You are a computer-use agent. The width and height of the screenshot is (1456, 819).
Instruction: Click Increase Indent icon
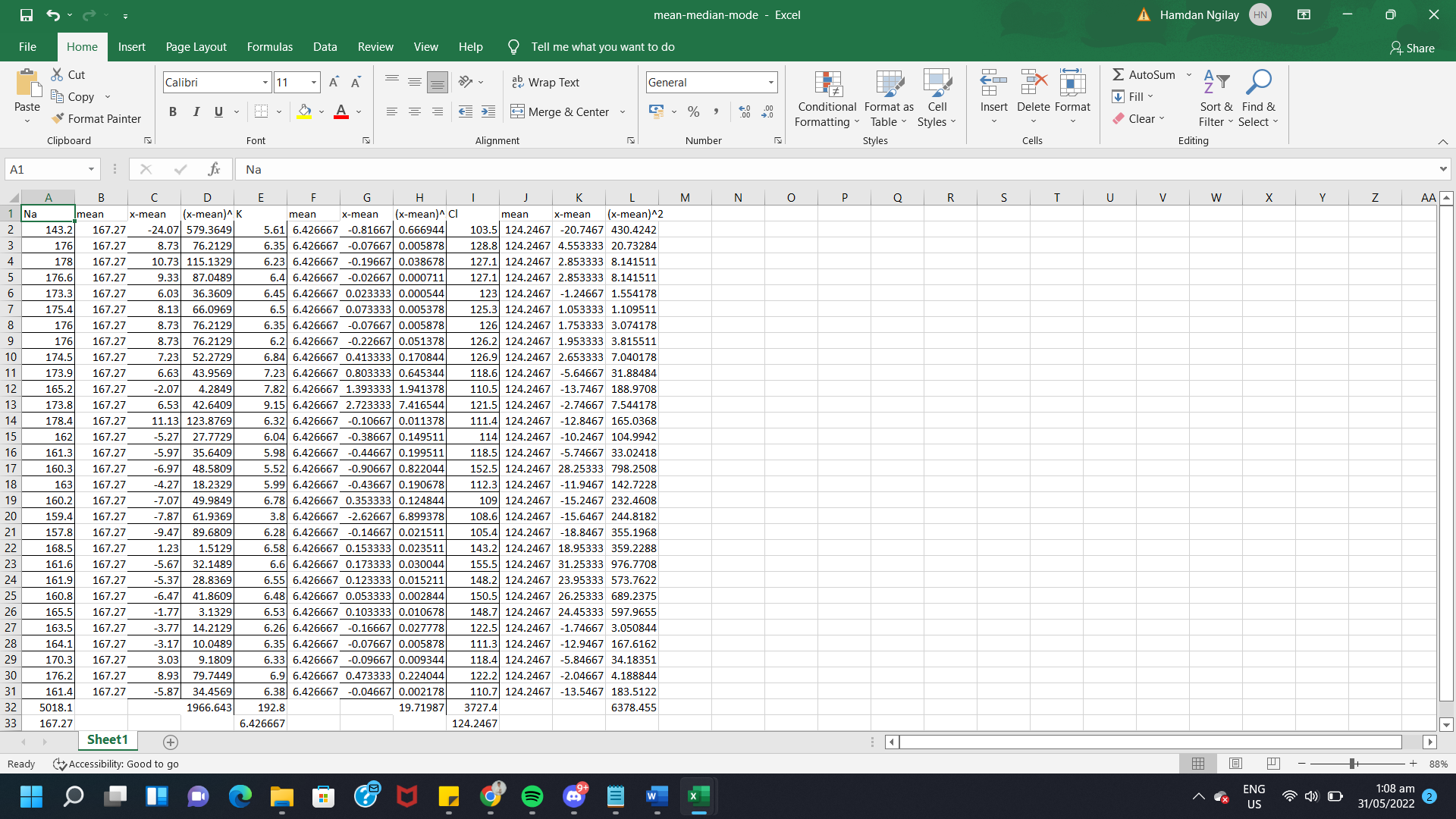(x=488, y=111)
